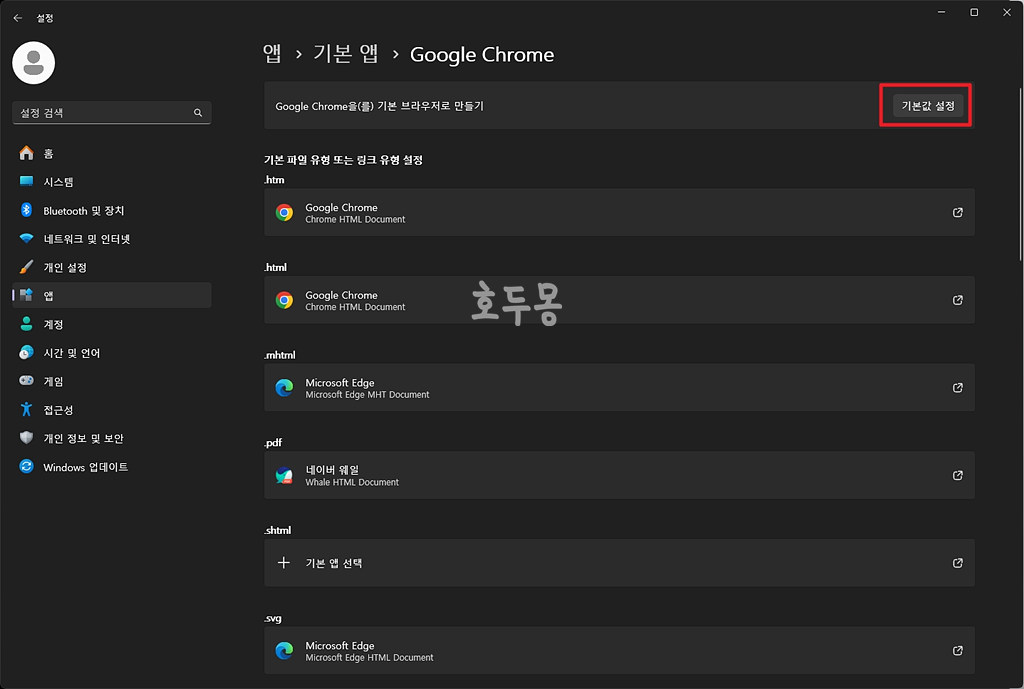Screen dimensions: 1024x689
Task: Click Edge icon in the .svg row
Action: (284, 650)
